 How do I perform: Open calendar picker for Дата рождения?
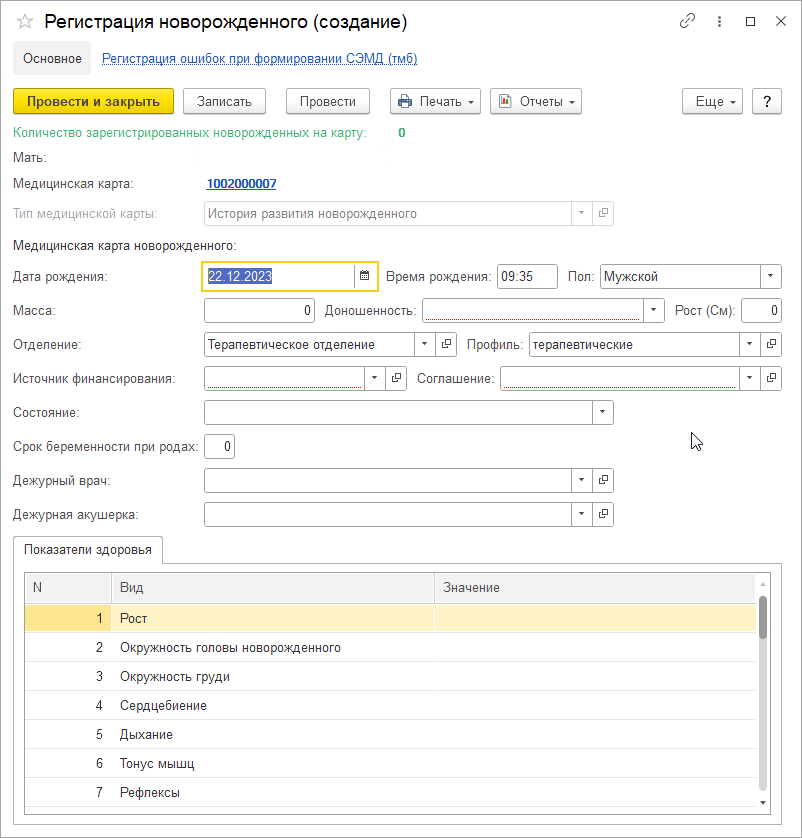(365, 276)
